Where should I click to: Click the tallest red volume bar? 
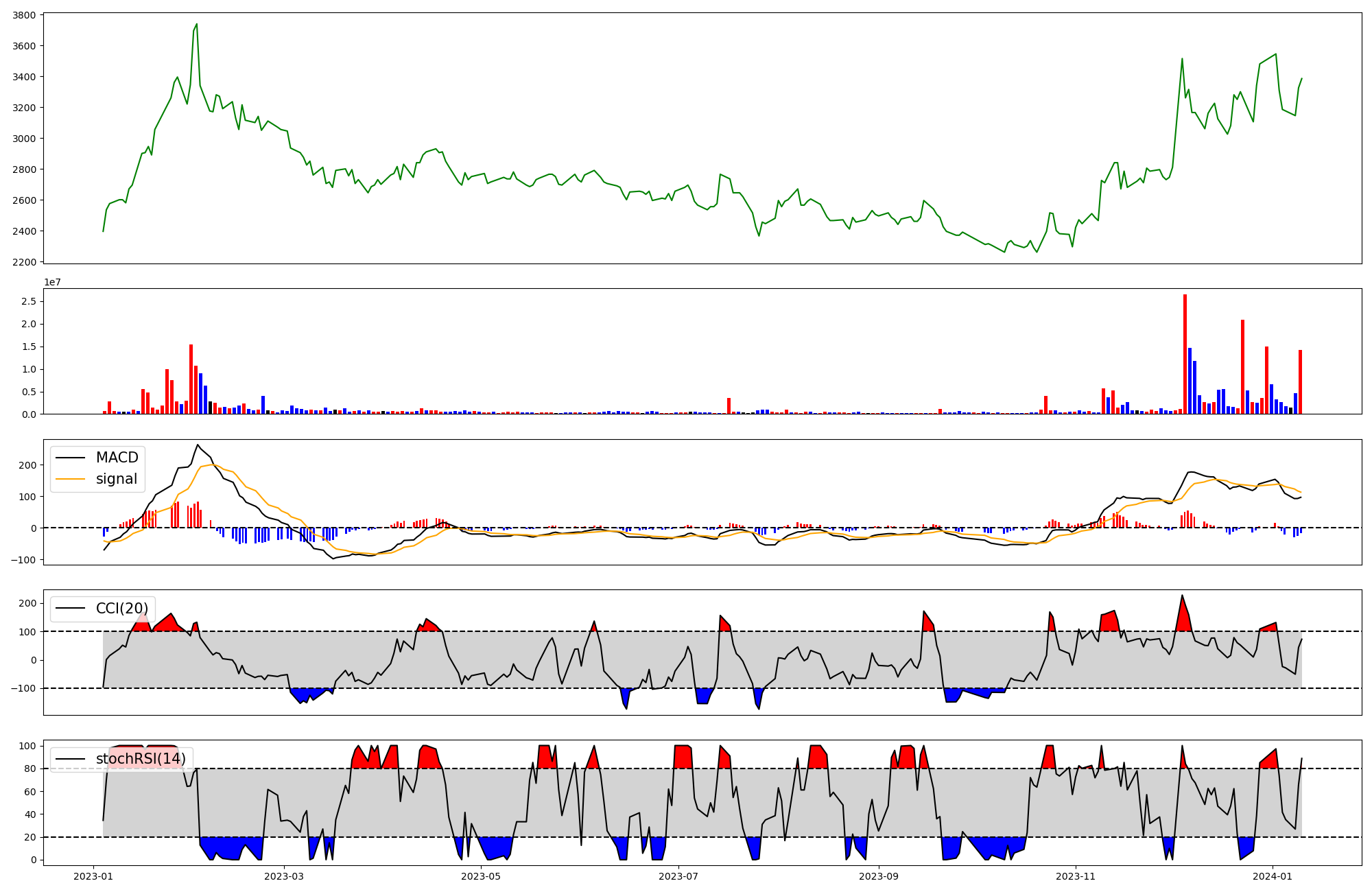1185,354
